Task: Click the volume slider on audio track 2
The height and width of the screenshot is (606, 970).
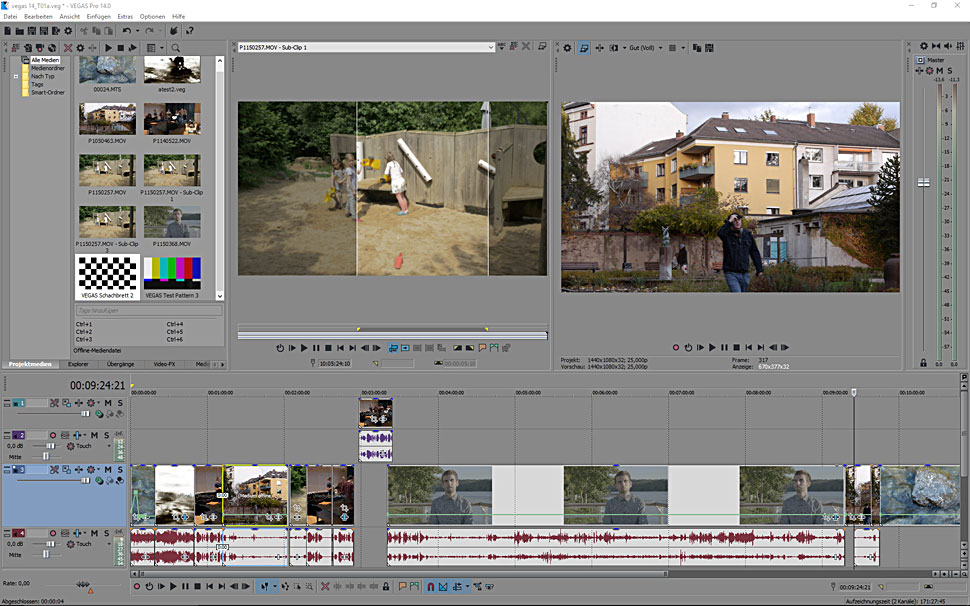Action: [48, 446]
